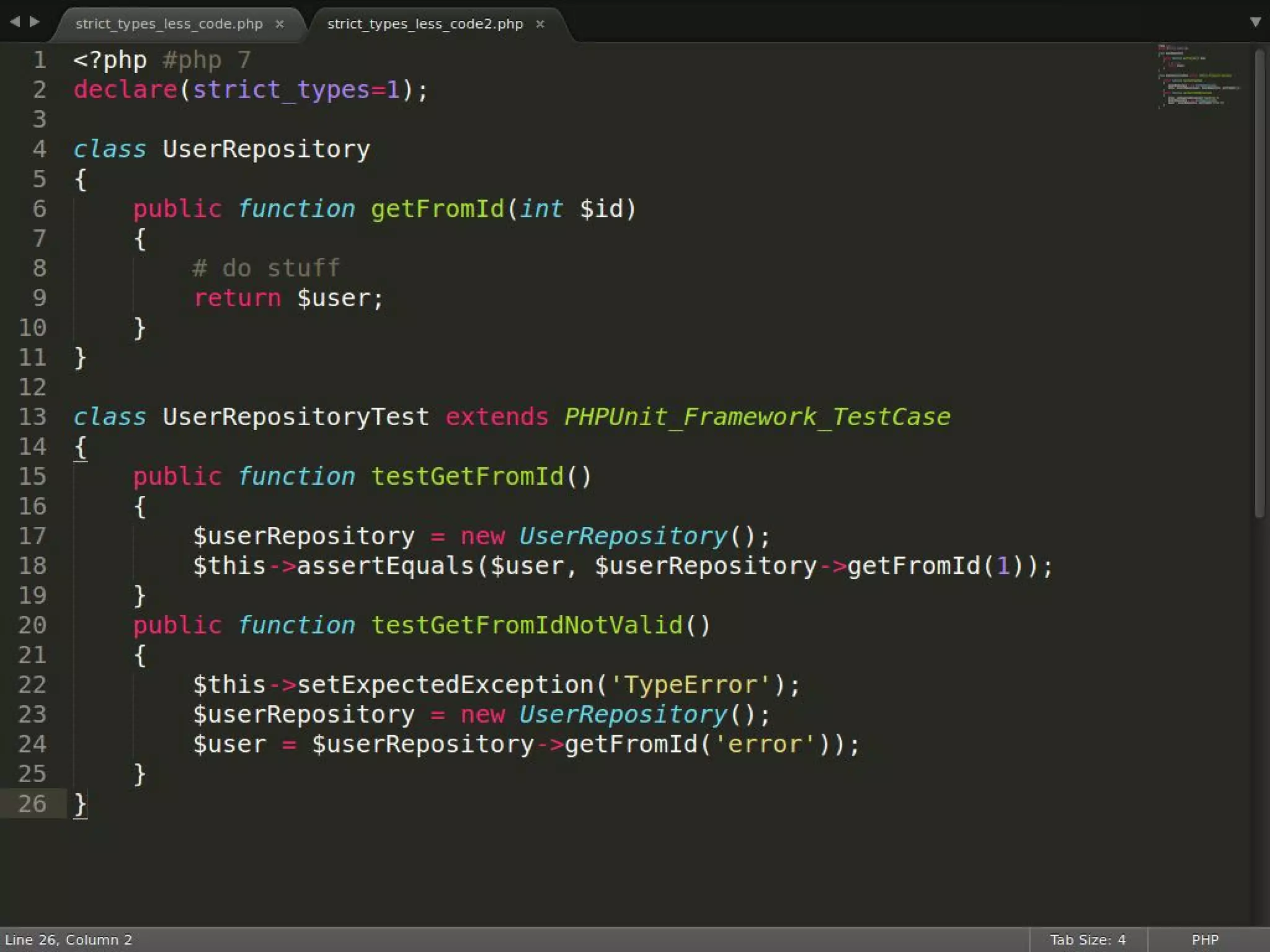
Task: Close the strict_types_less_code2.php tab
Action: 540,24
